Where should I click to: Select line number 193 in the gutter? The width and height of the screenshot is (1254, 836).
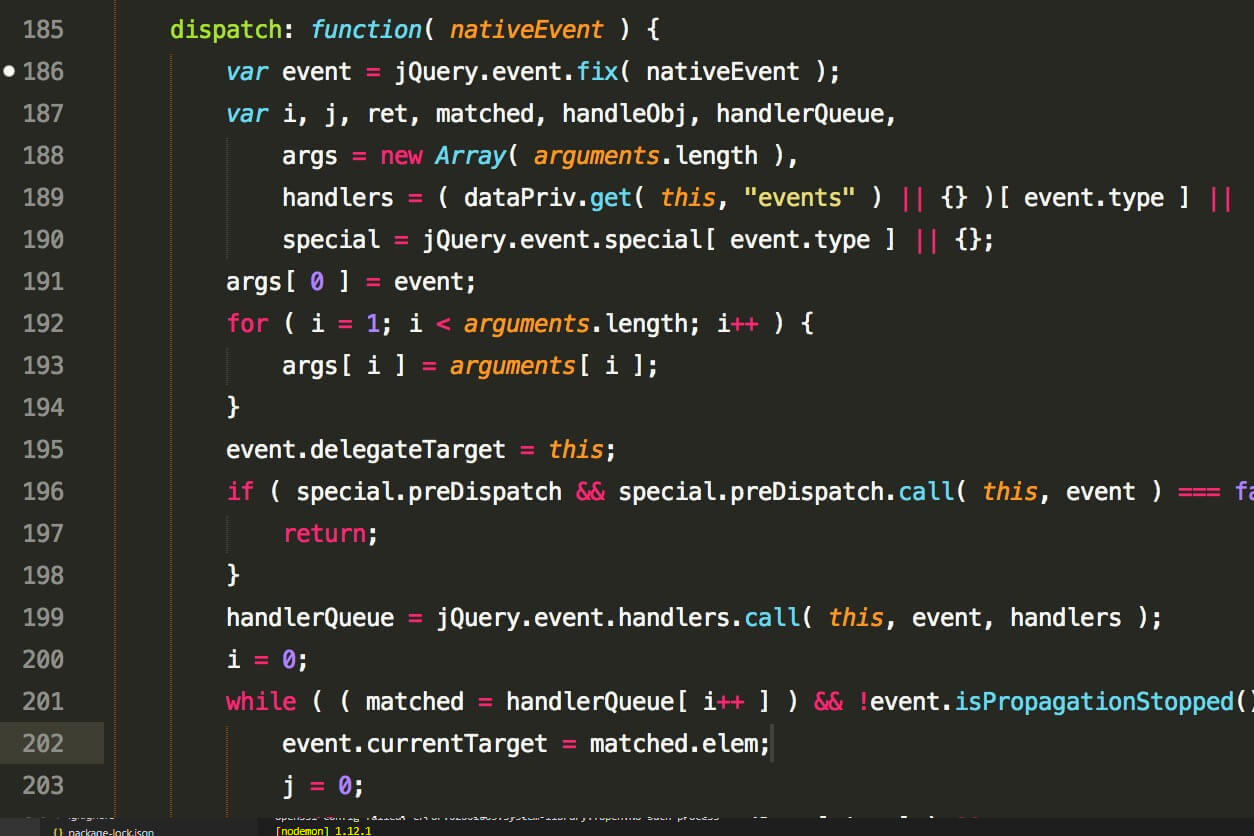(43, 365)
